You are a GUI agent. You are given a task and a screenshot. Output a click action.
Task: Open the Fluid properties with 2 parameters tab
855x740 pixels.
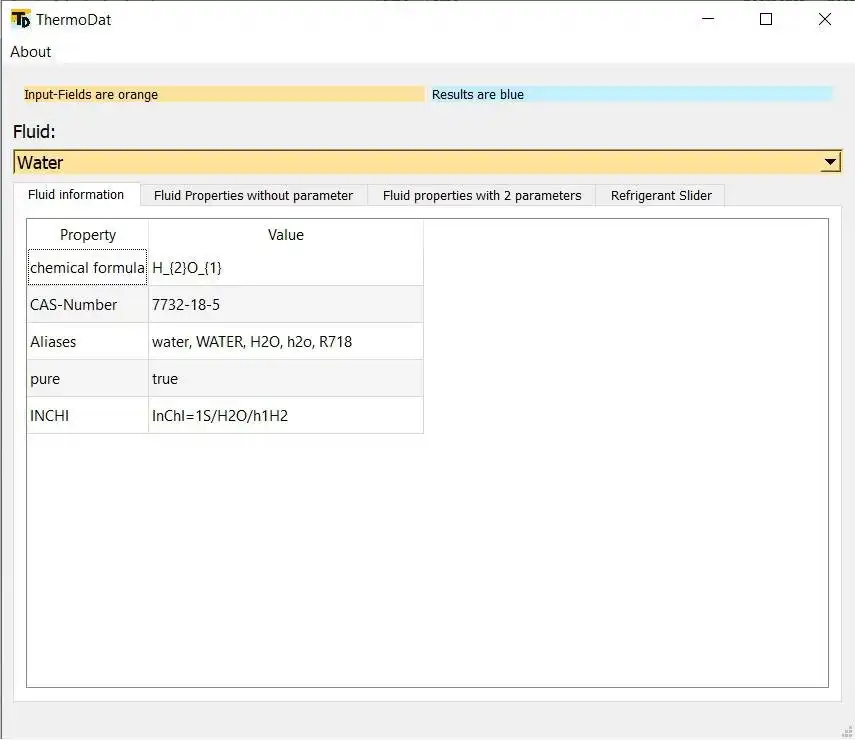point(481,195)
